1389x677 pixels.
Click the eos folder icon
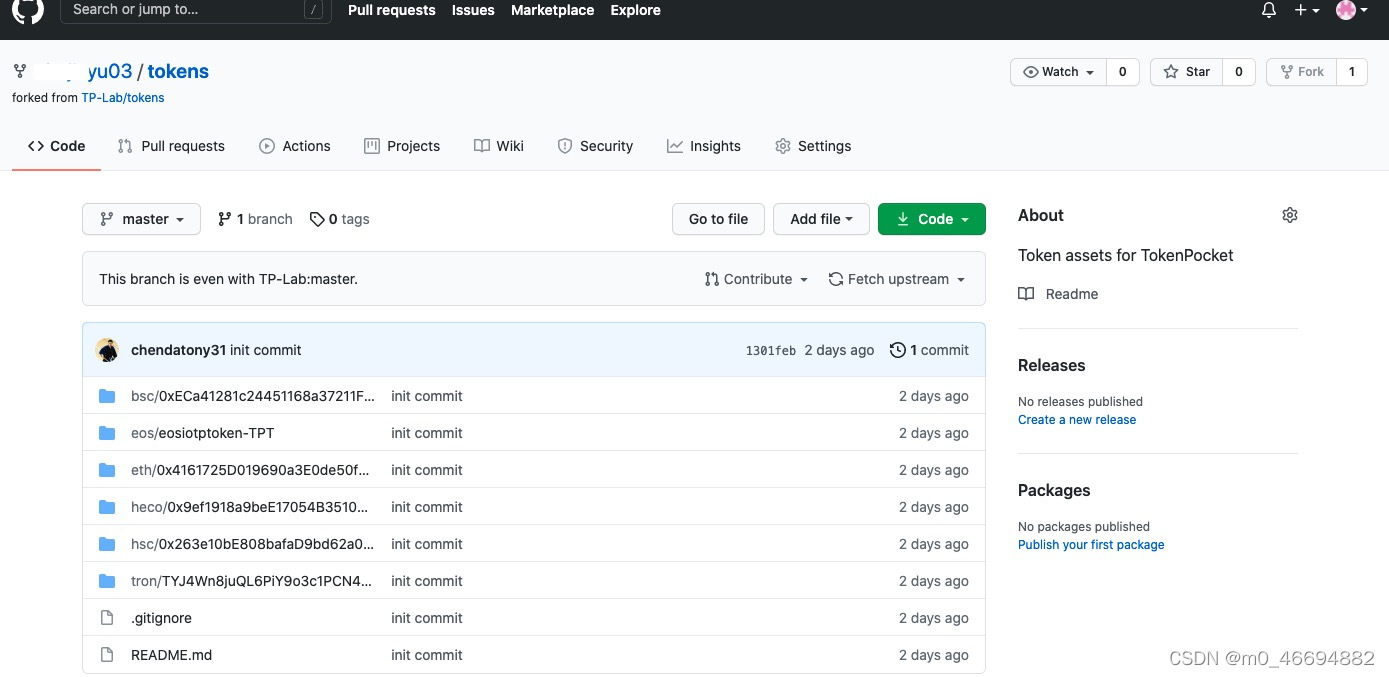(107, 433)
